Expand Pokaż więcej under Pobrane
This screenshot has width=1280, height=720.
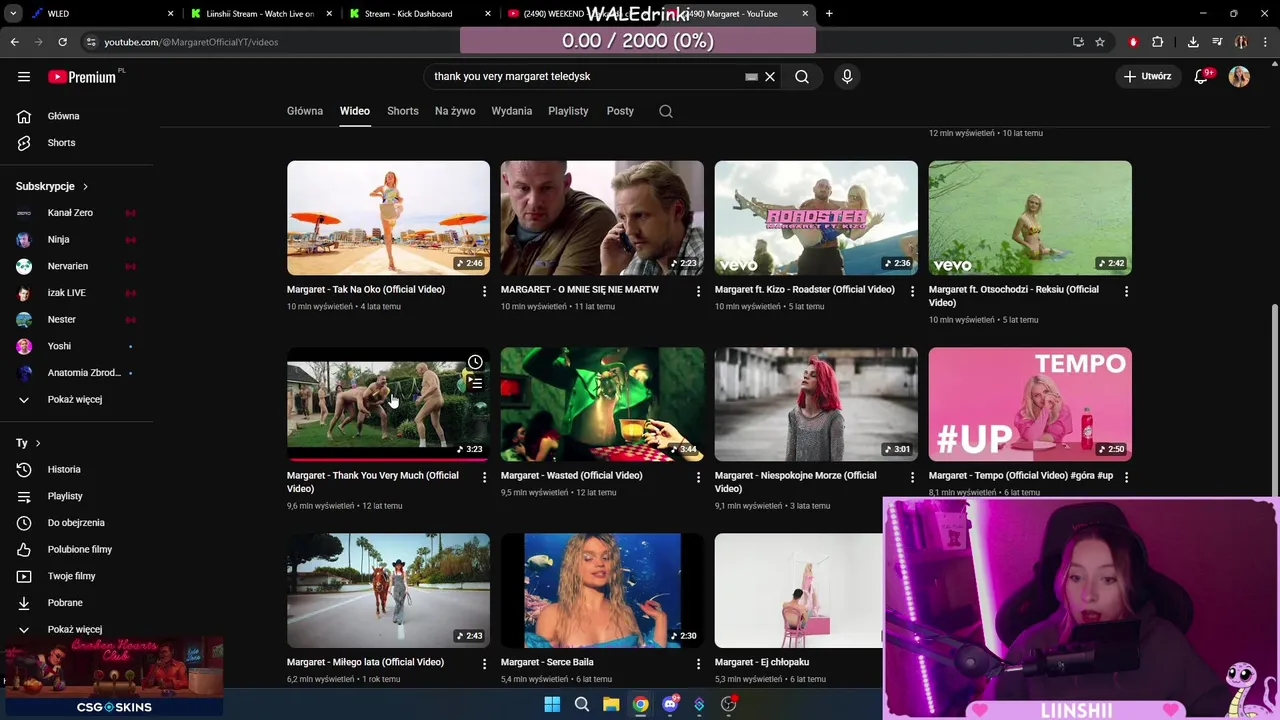pos(77,629)
